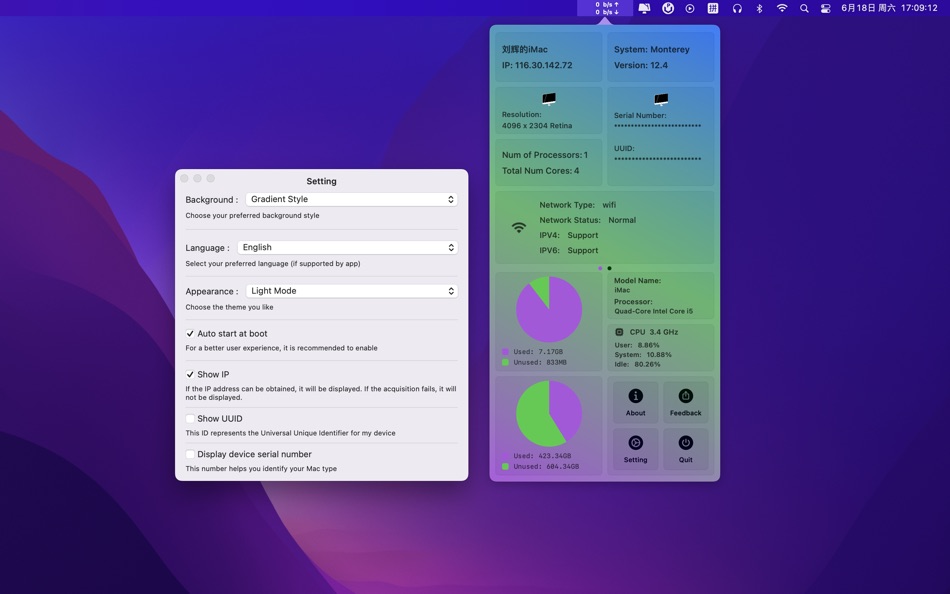
Task: Click the round clock-like icon in menu bar
Action: 668,8
